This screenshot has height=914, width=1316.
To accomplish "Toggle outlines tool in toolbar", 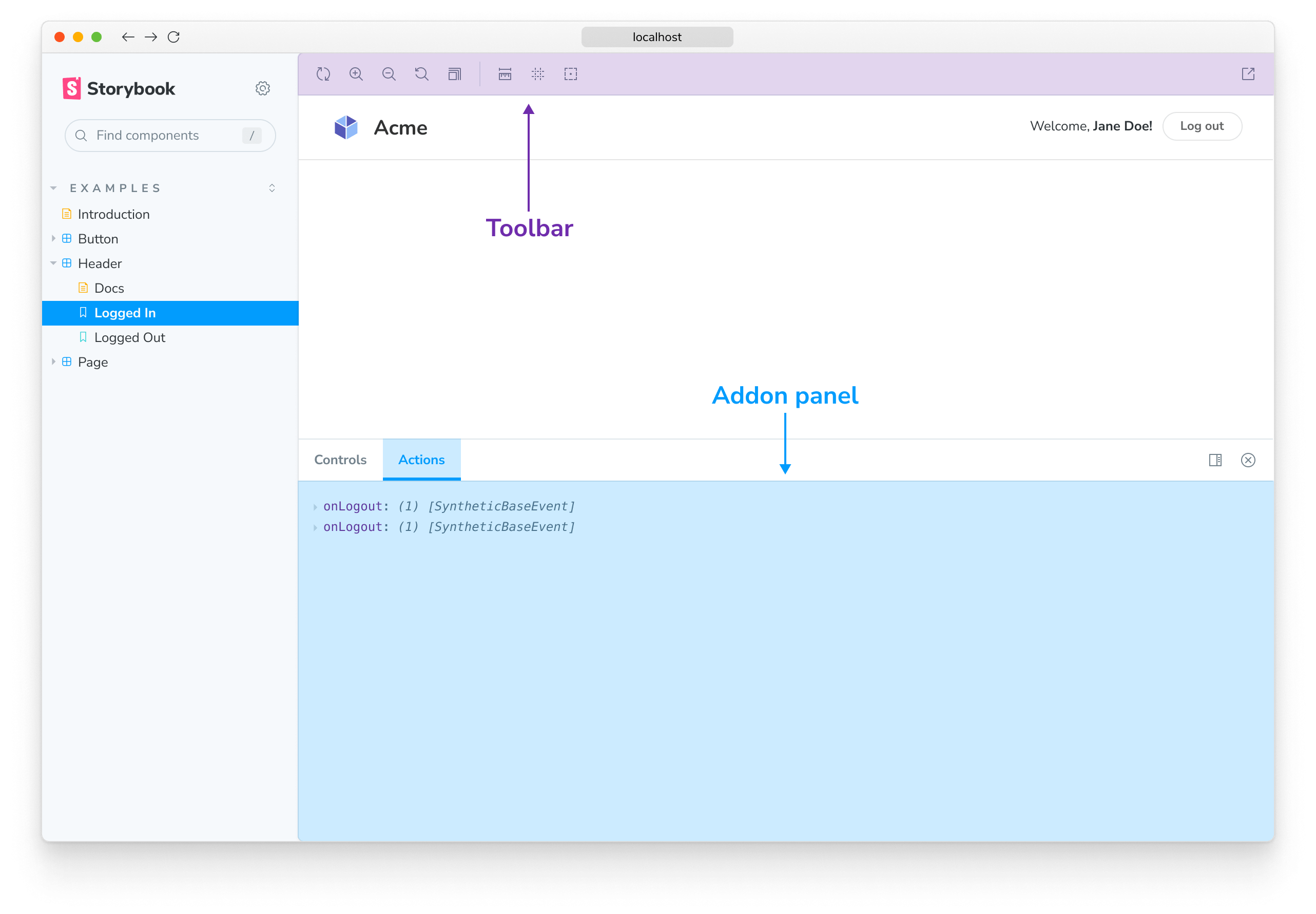I will 571,74.
